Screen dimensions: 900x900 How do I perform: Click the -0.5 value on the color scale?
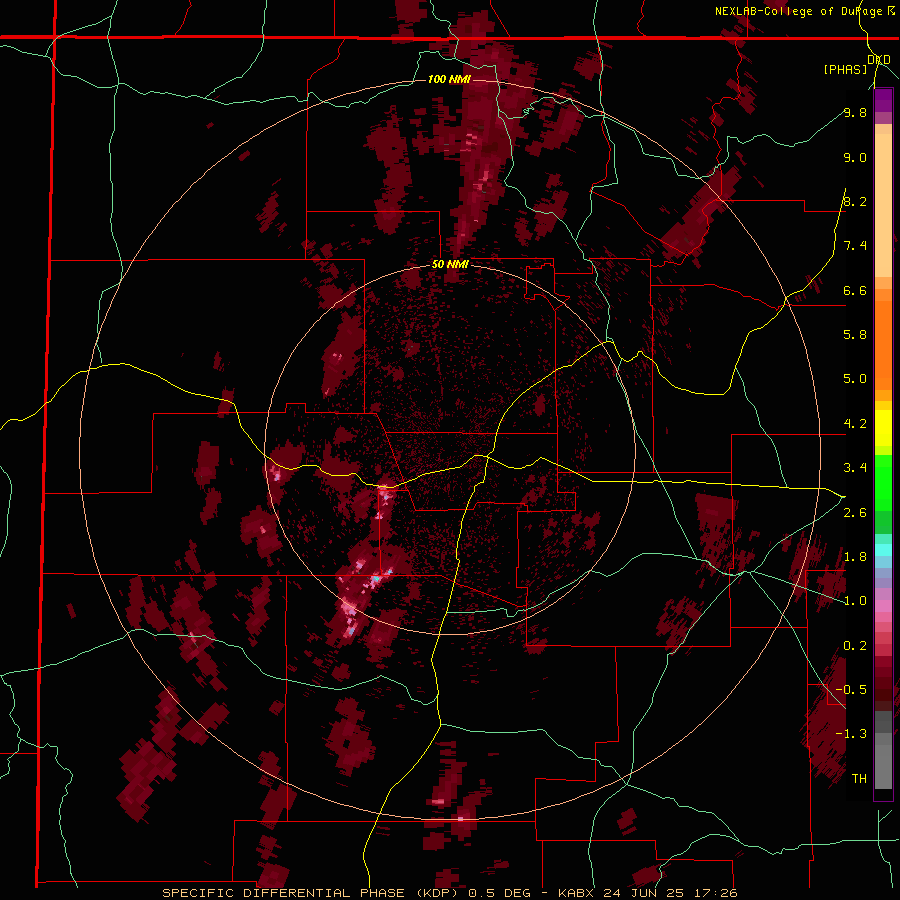click(x=851, y=690)
